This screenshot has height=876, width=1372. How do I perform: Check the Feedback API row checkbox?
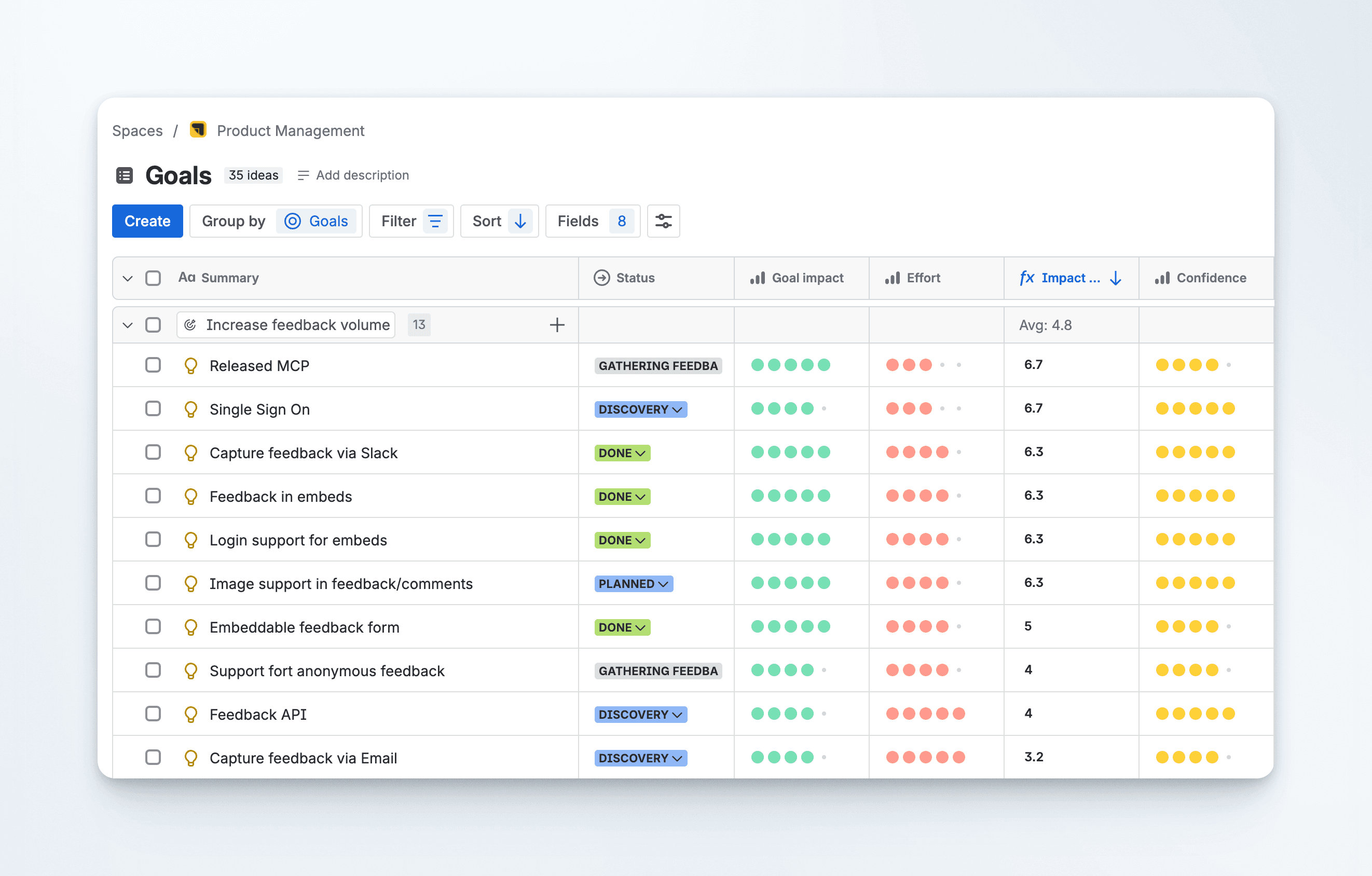153,714
